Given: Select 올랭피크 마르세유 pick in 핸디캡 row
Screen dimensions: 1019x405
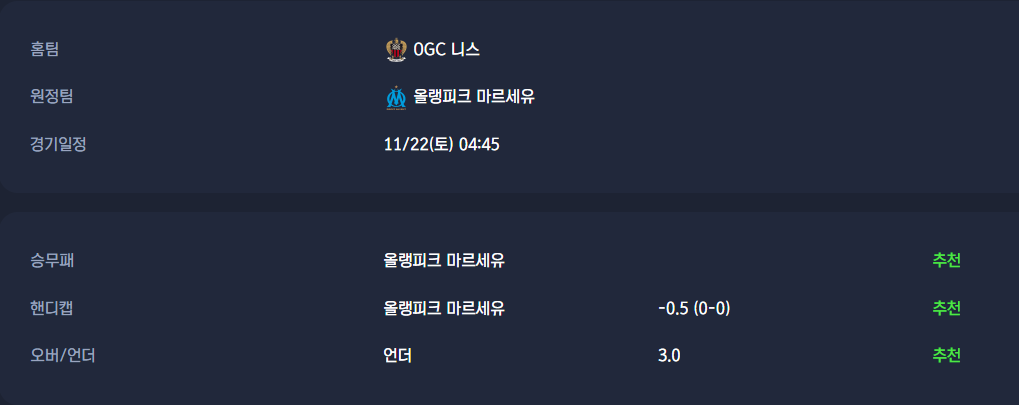Looking at the screenshot, I should pyautogui.click(x=444, y=308).
